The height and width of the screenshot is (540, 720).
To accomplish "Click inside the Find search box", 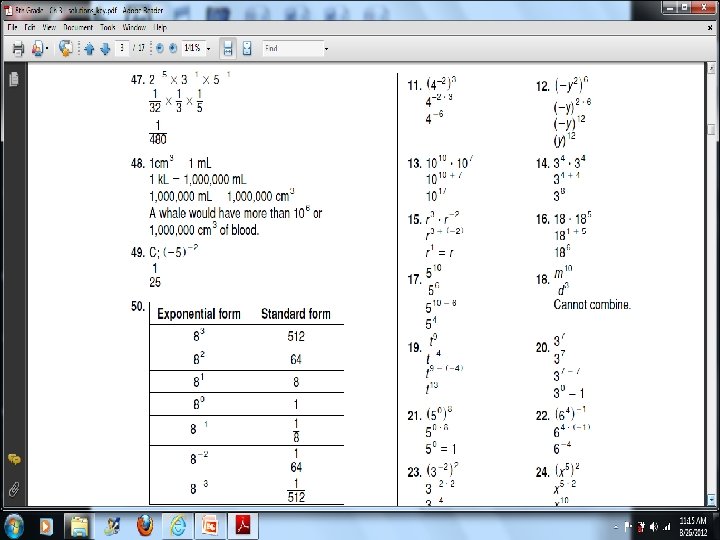I will 293,48.
